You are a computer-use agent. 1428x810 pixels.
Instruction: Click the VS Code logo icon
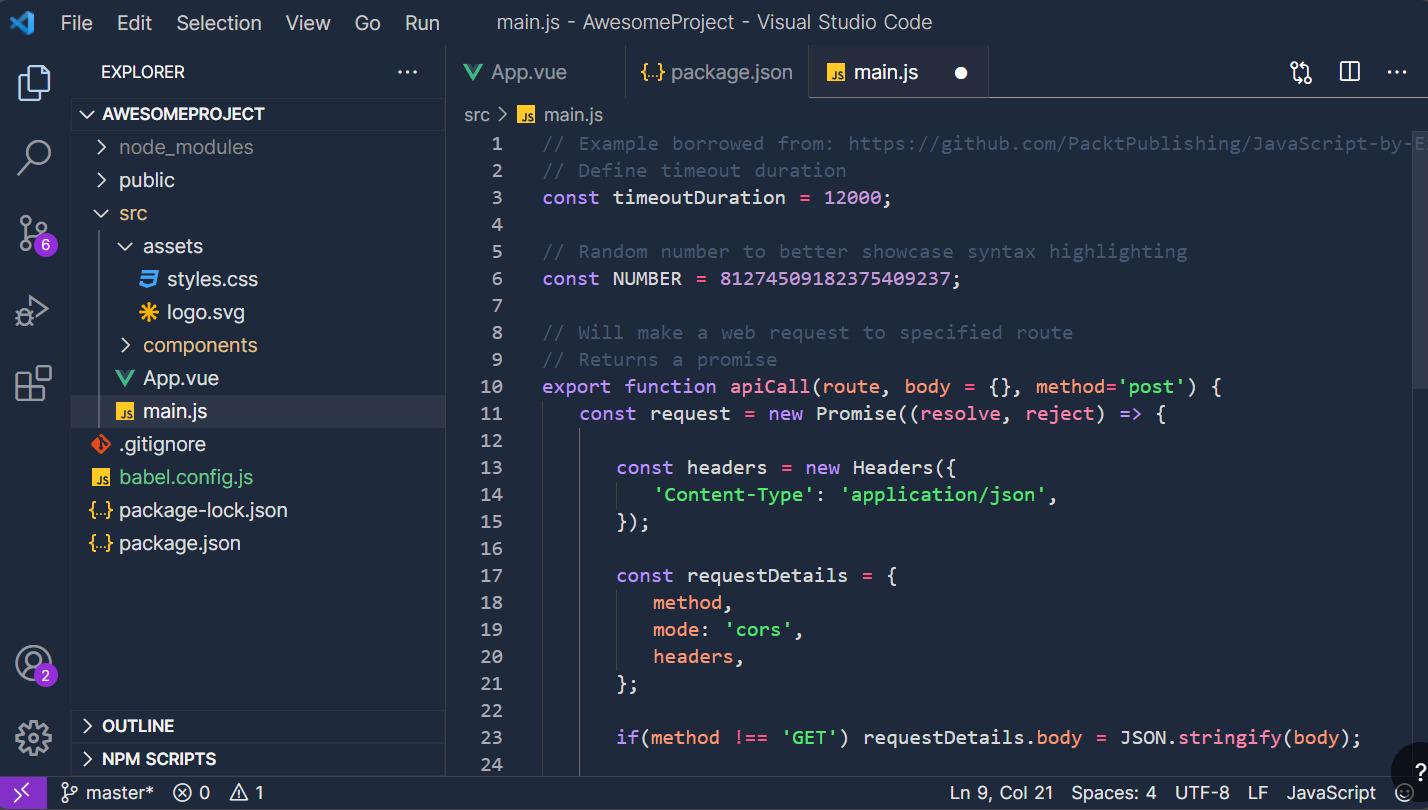tap(22, 22)
